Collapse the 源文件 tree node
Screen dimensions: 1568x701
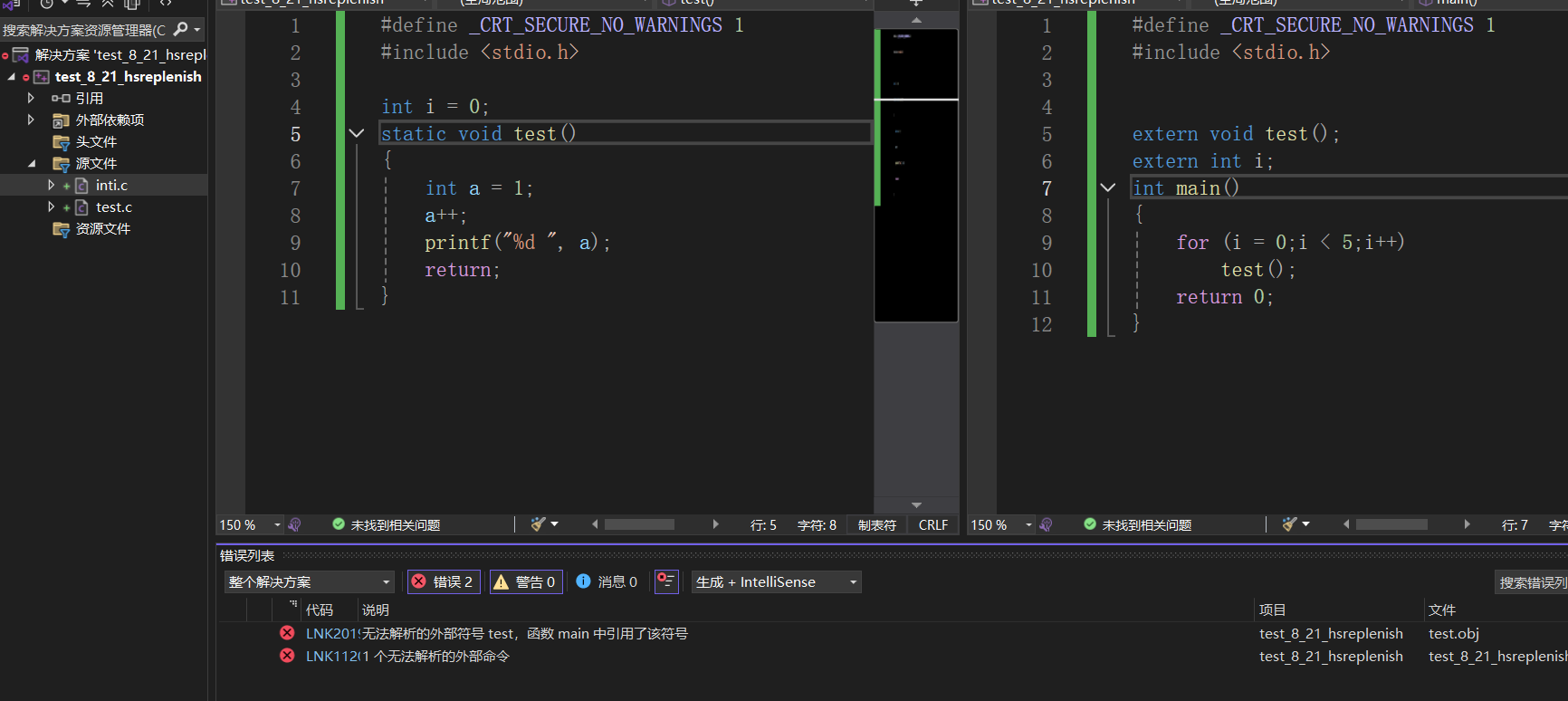pos(32,164)
